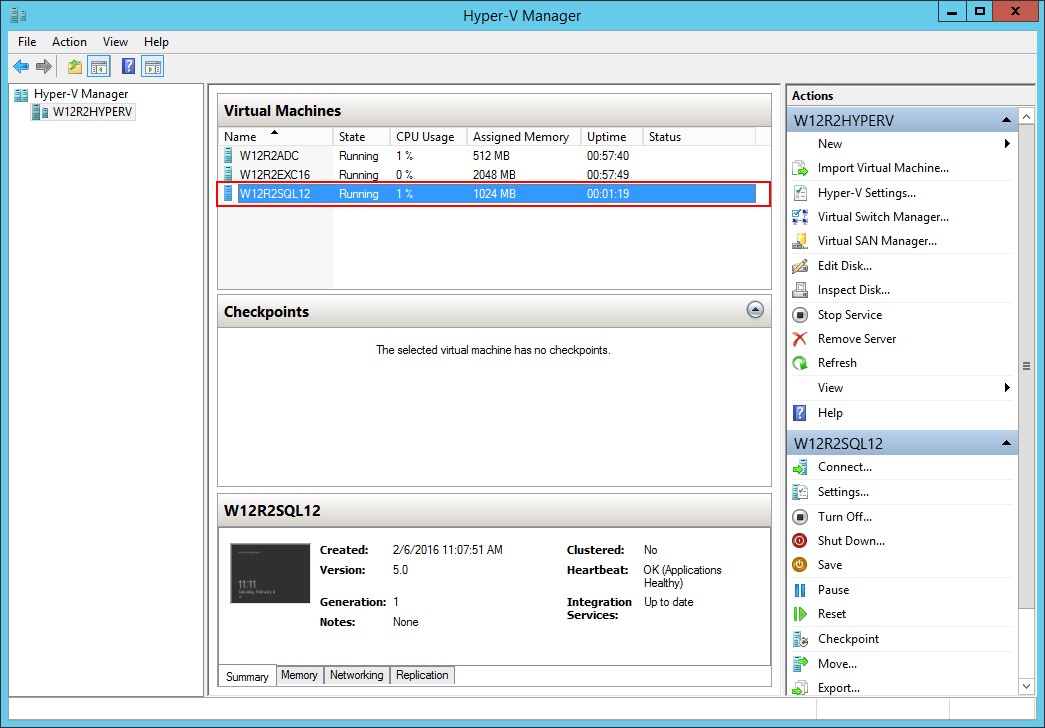Expand the New submenu arrow
This screenshot has width=1045, height=728.
[x=1007, y=144]
